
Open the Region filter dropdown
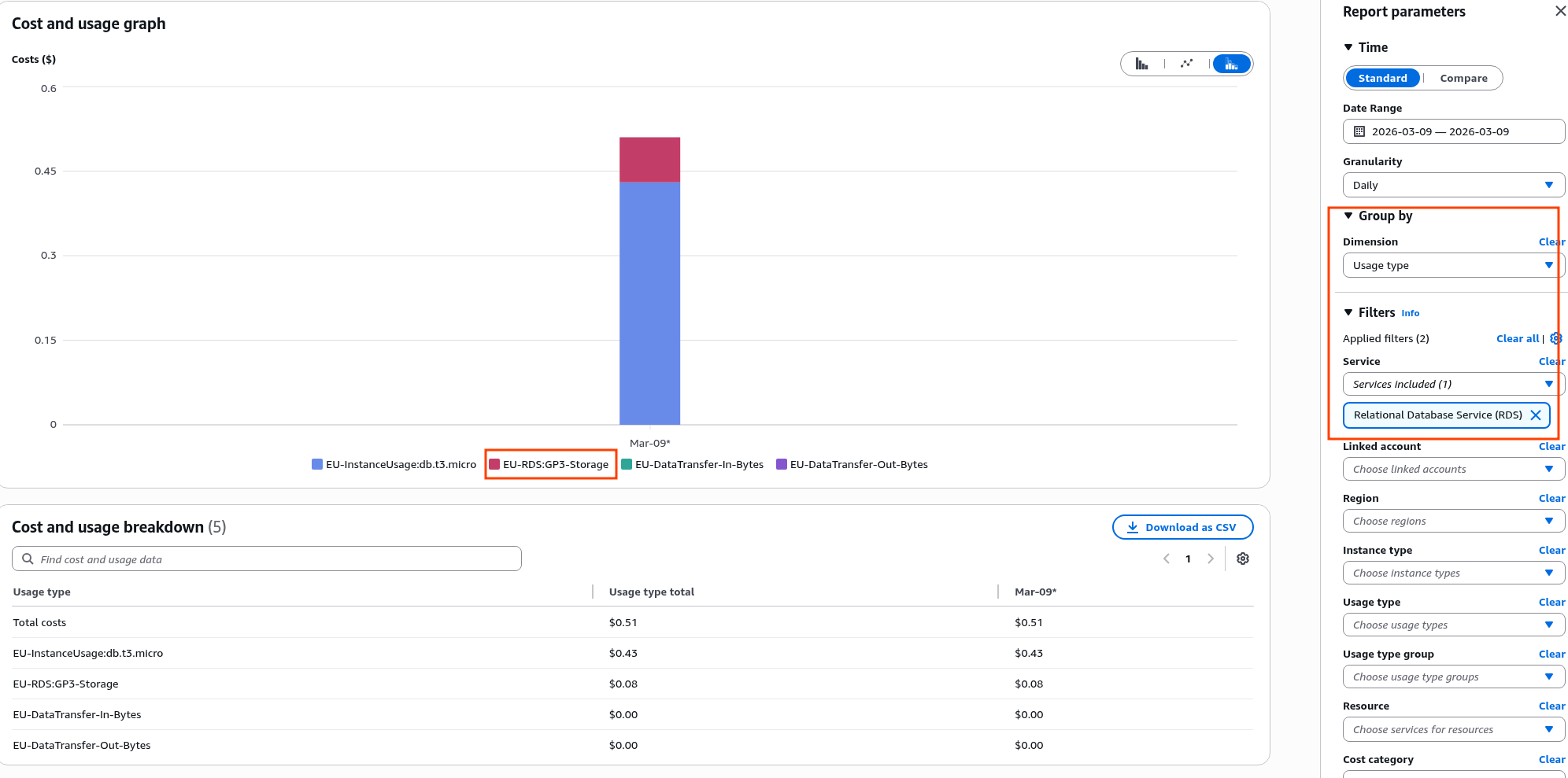click(1453, 521)
